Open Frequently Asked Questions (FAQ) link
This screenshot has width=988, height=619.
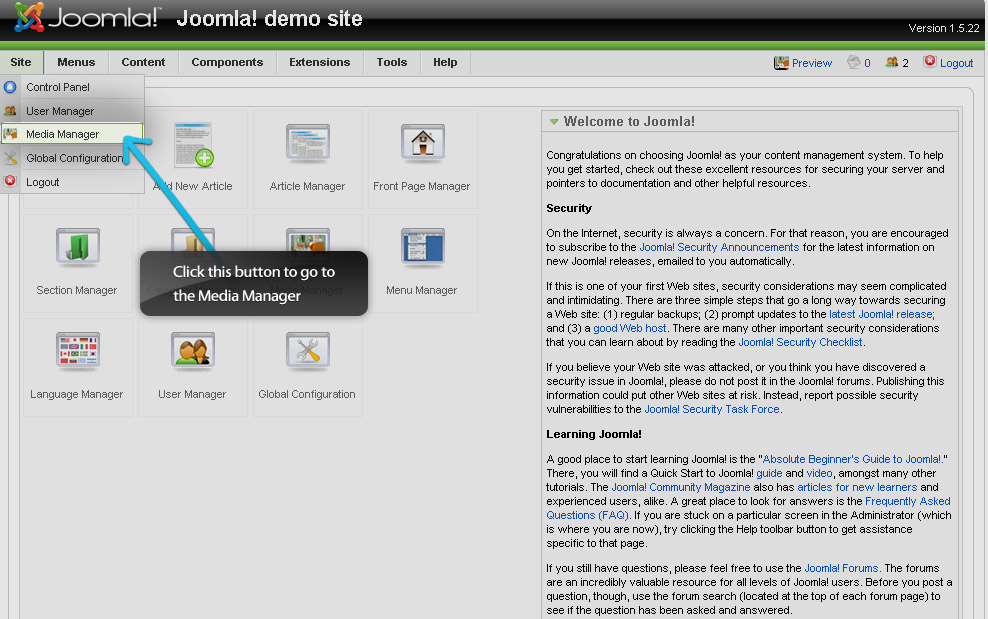[749, 508]
